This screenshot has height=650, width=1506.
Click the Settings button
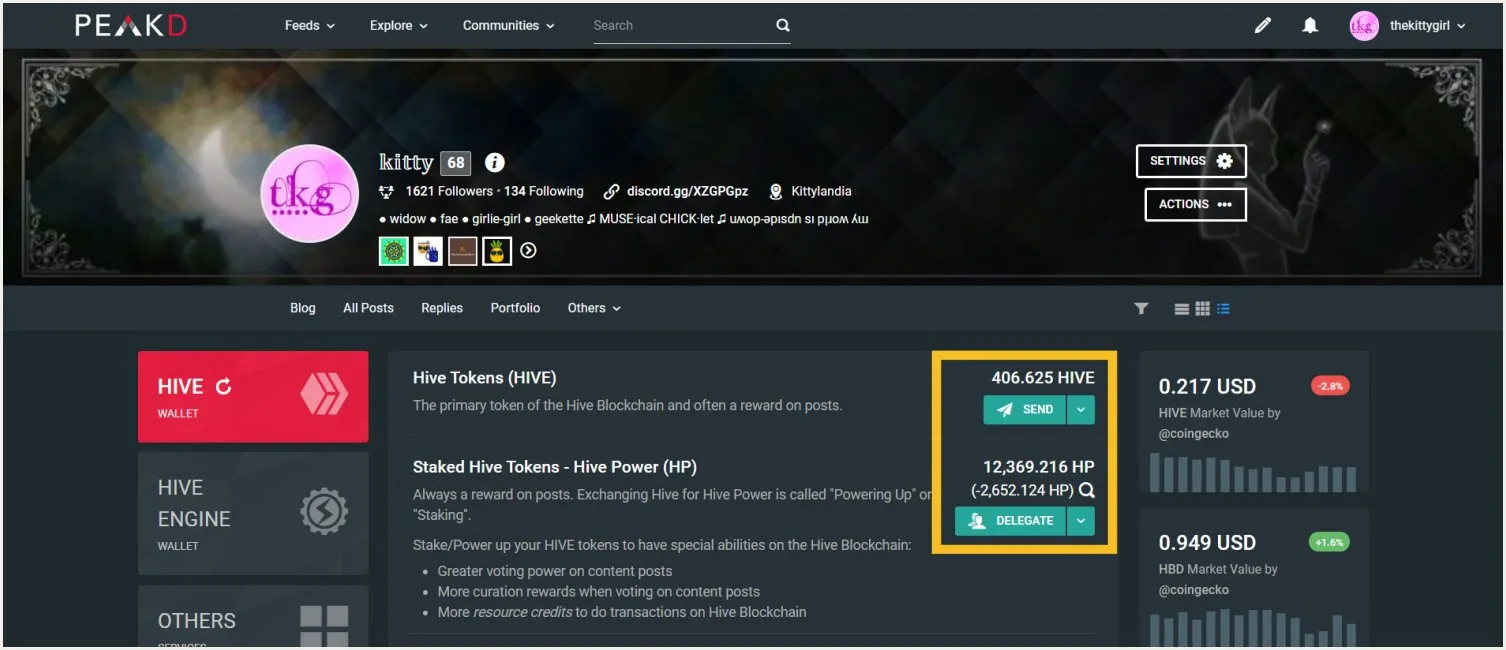click(1191, 161)
